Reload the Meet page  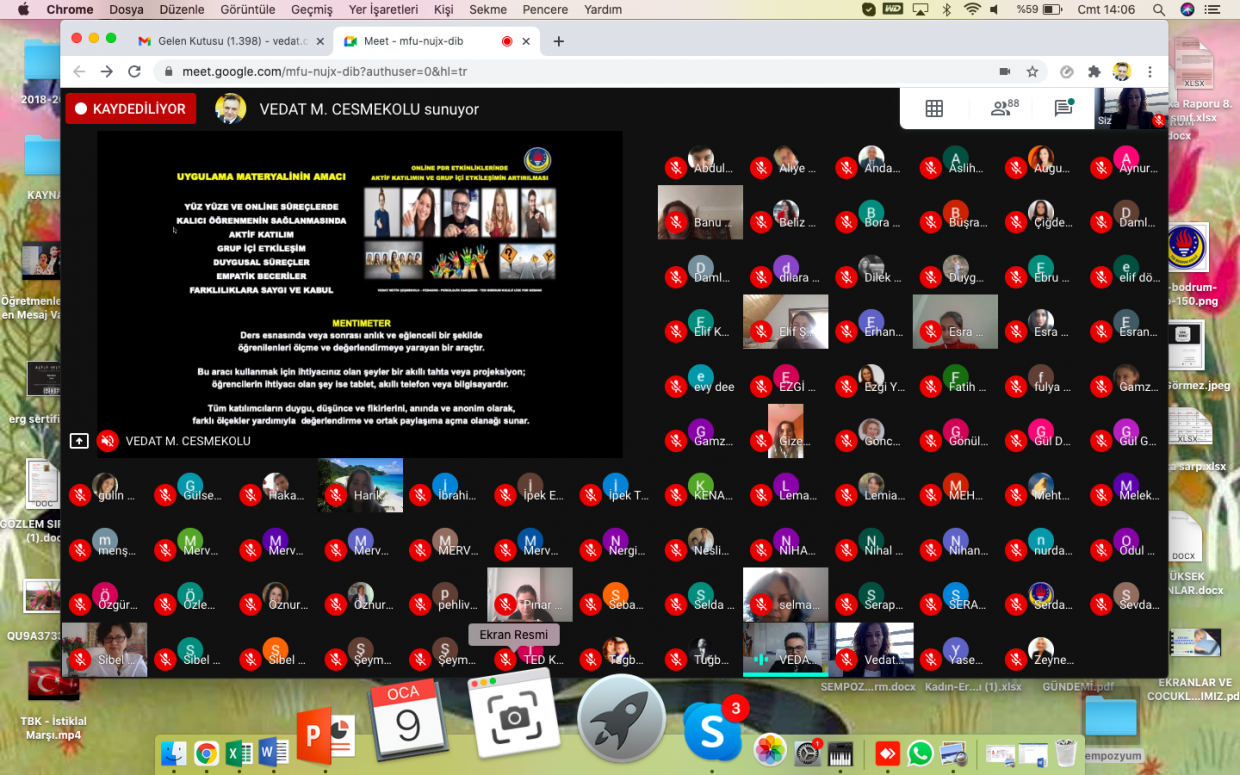135,72
